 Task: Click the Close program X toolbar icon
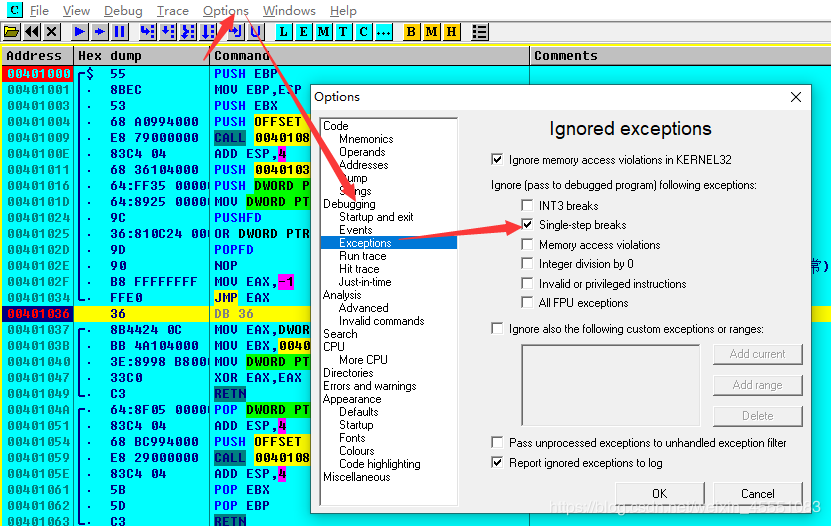[x=51, y=32]
